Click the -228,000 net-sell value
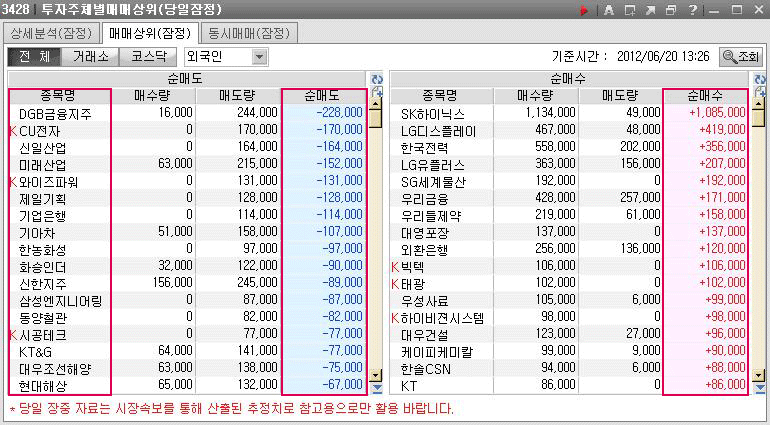The width and height of the screenshot is (770, 425). tap(339, 113)
